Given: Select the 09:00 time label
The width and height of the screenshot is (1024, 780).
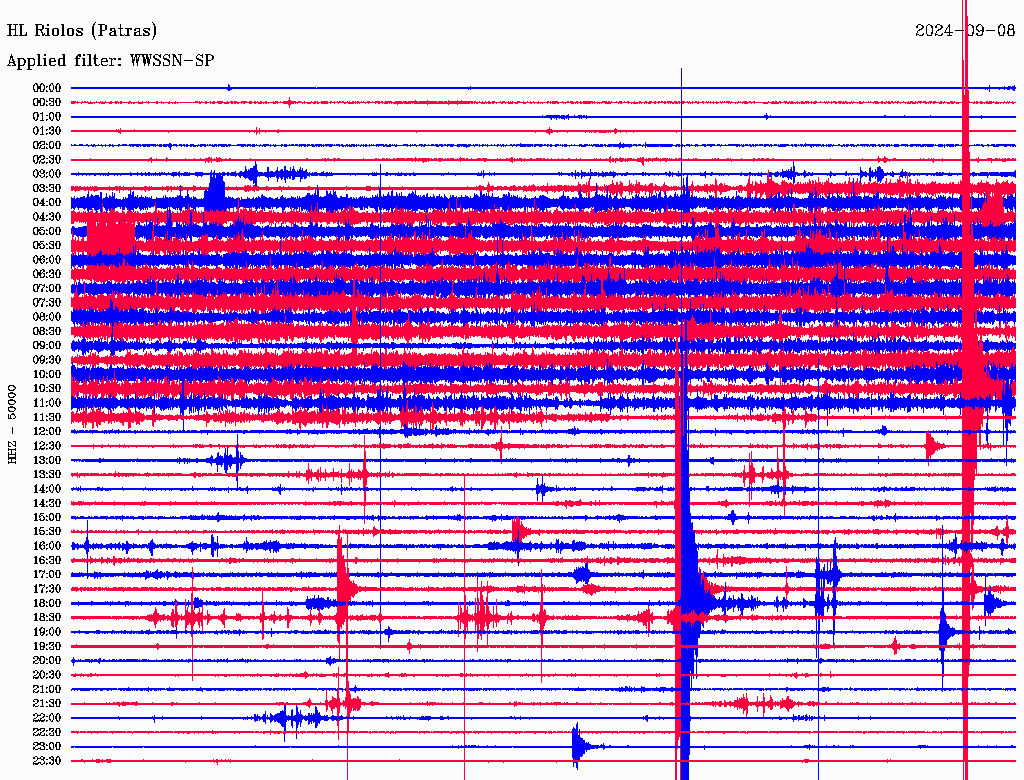Looking at the screenshot, I should click(47, 346).
